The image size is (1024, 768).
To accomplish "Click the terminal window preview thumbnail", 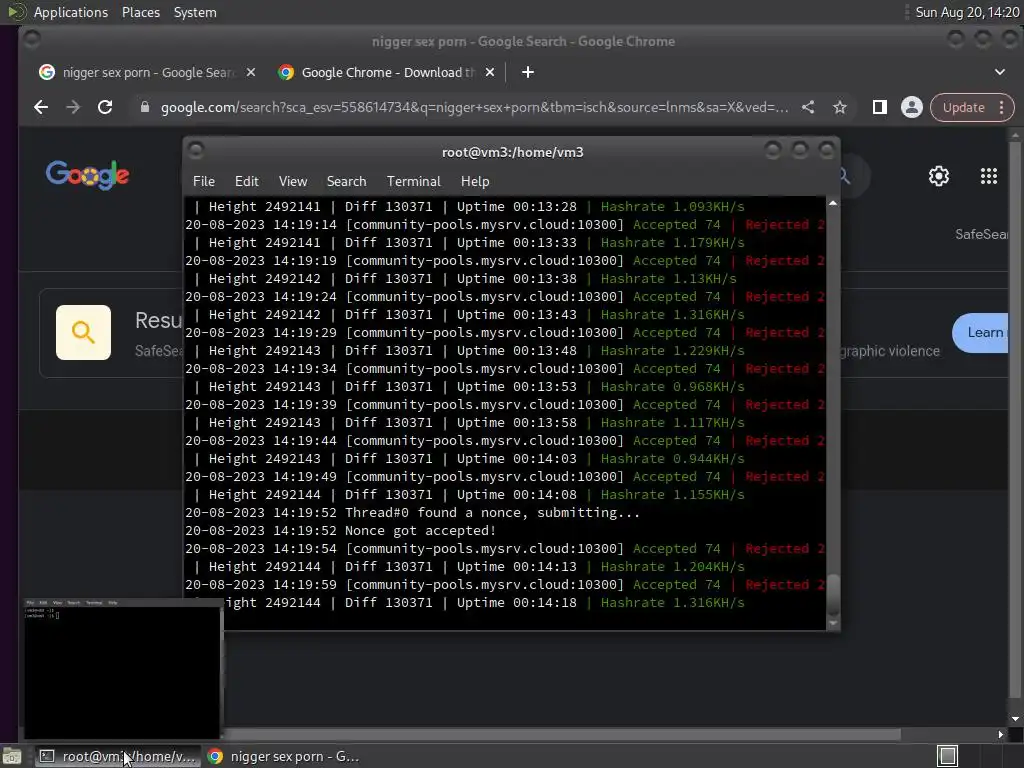I will [x=122, y=668].
